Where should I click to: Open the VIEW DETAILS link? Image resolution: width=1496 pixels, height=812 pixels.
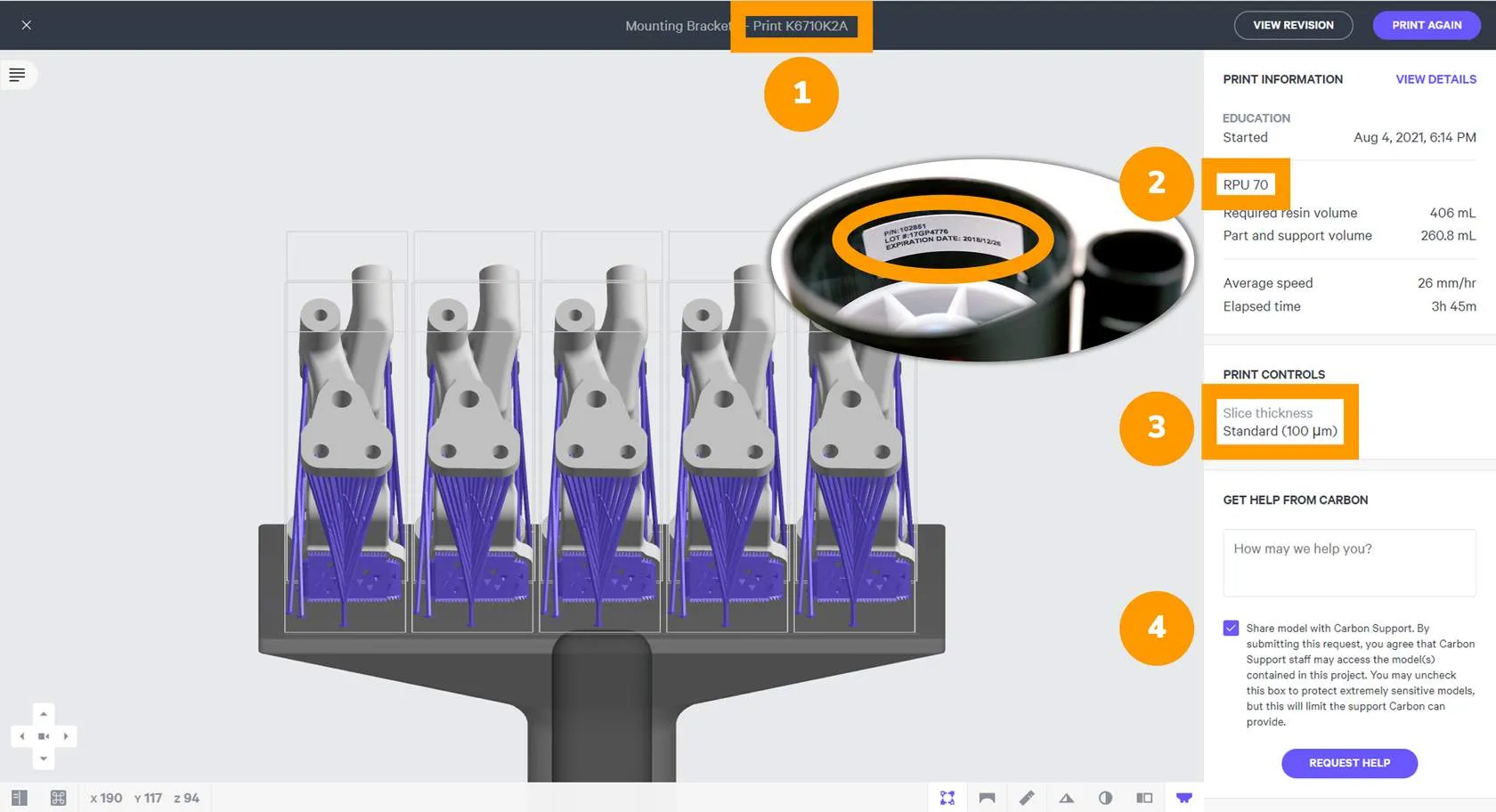tap(1435, 79)
